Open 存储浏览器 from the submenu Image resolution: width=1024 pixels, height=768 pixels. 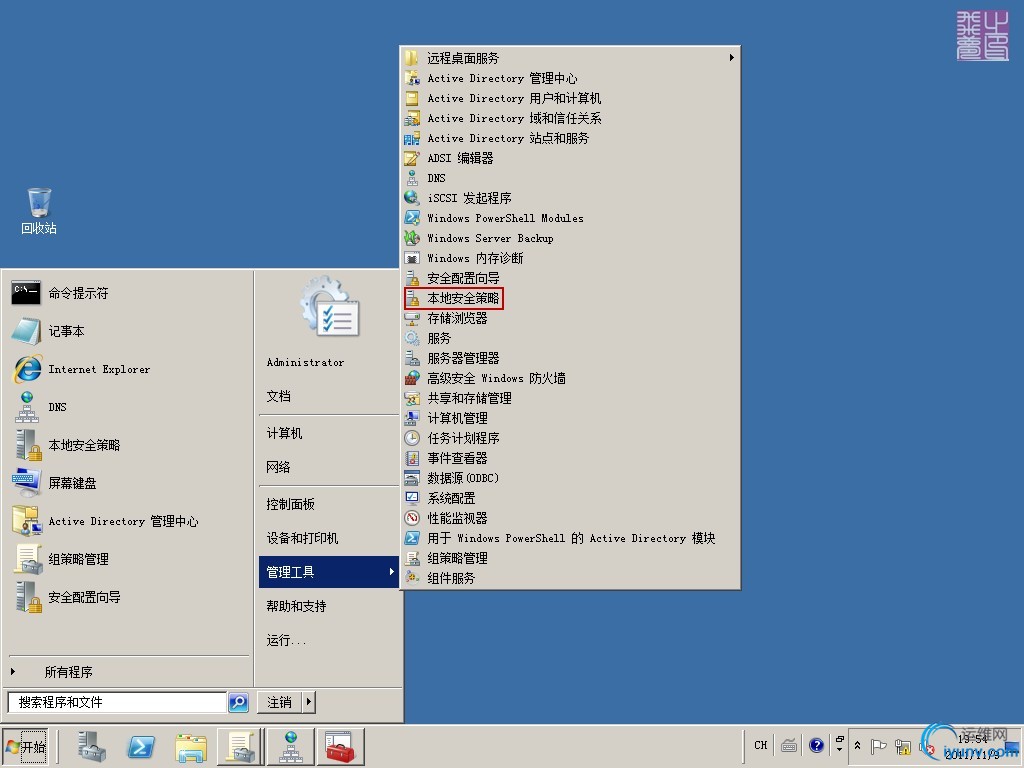coord(570,318)
